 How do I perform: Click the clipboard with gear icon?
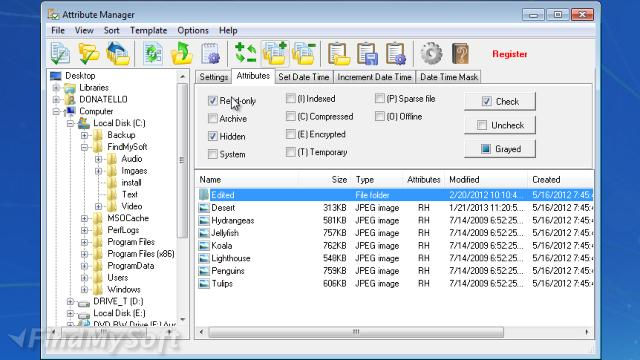pyautogui.click(x=396, y=53)
